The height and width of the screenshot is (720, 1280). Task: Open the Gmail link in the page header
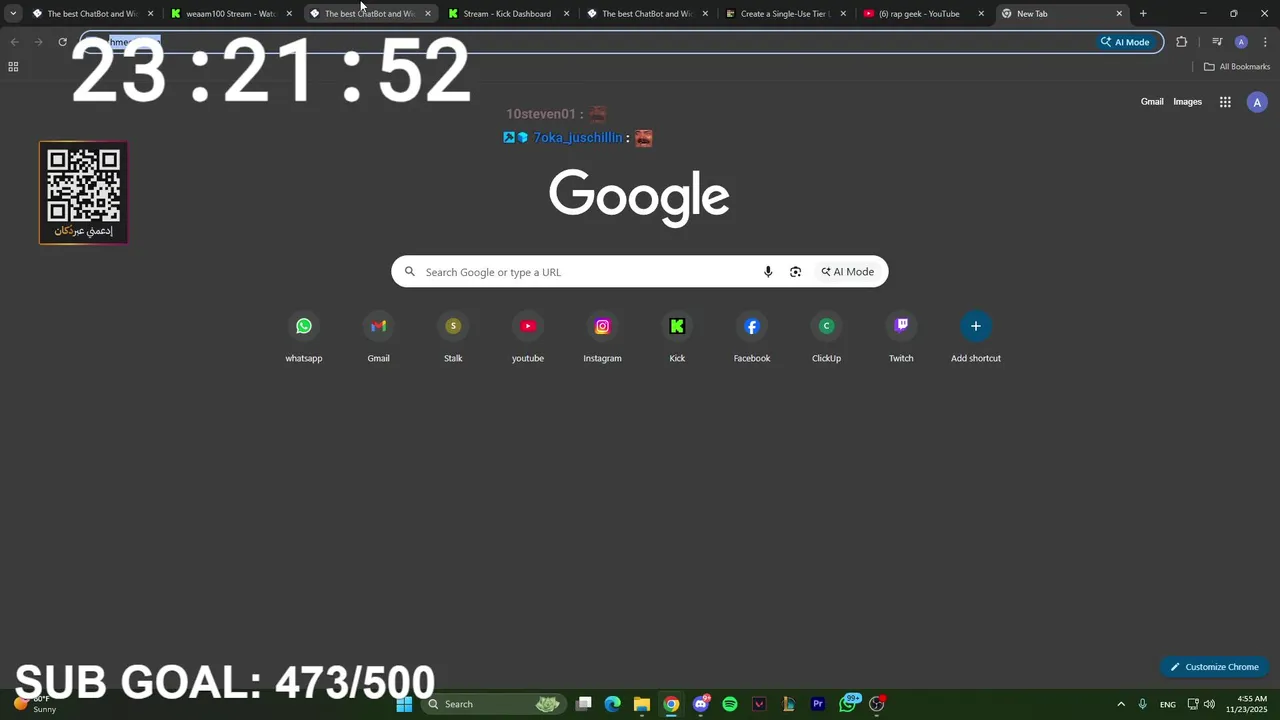[1152, 102]
